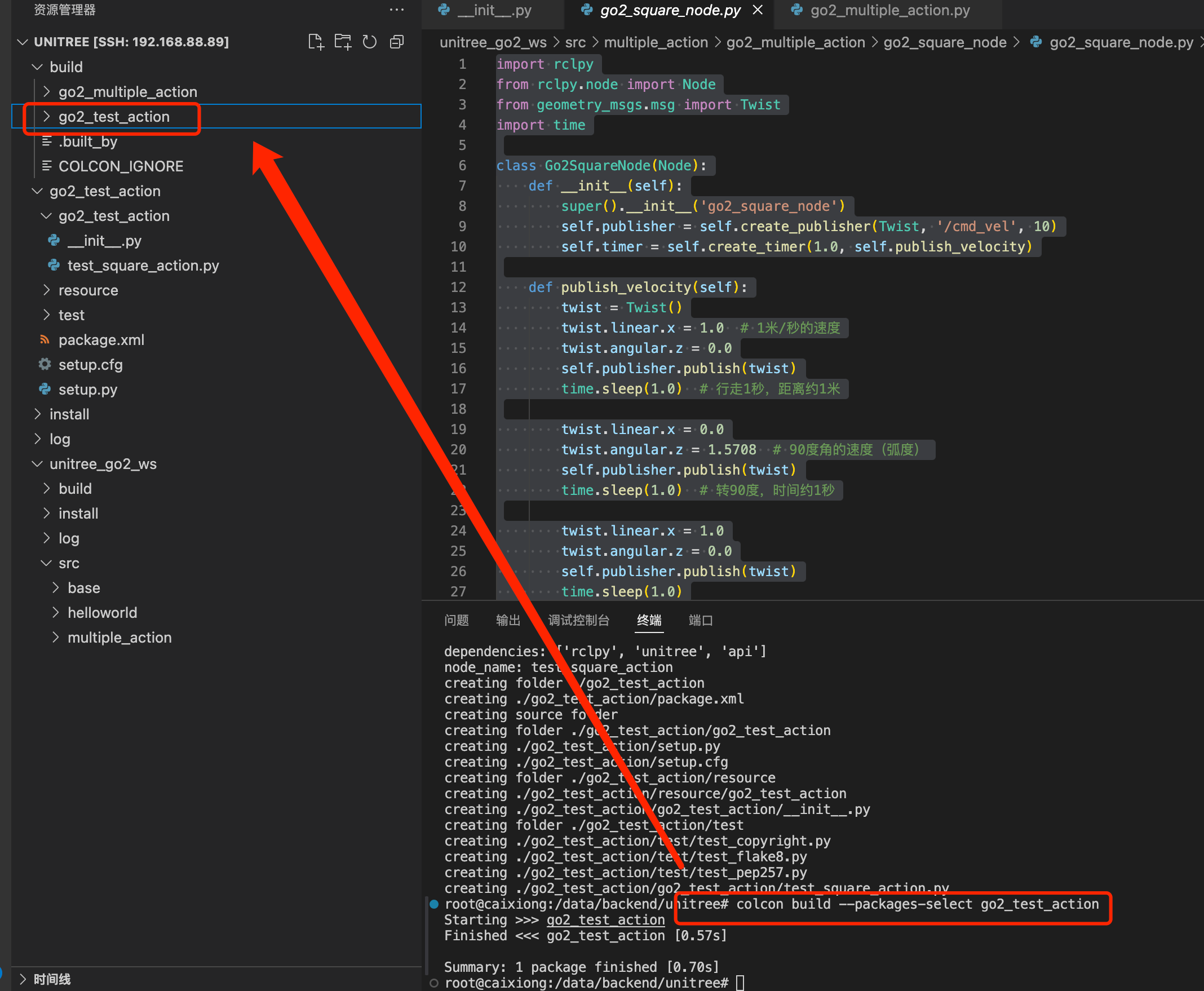Refresh the Explorer view
Viewport: 1204px width, 991px height.
[369, 42]
